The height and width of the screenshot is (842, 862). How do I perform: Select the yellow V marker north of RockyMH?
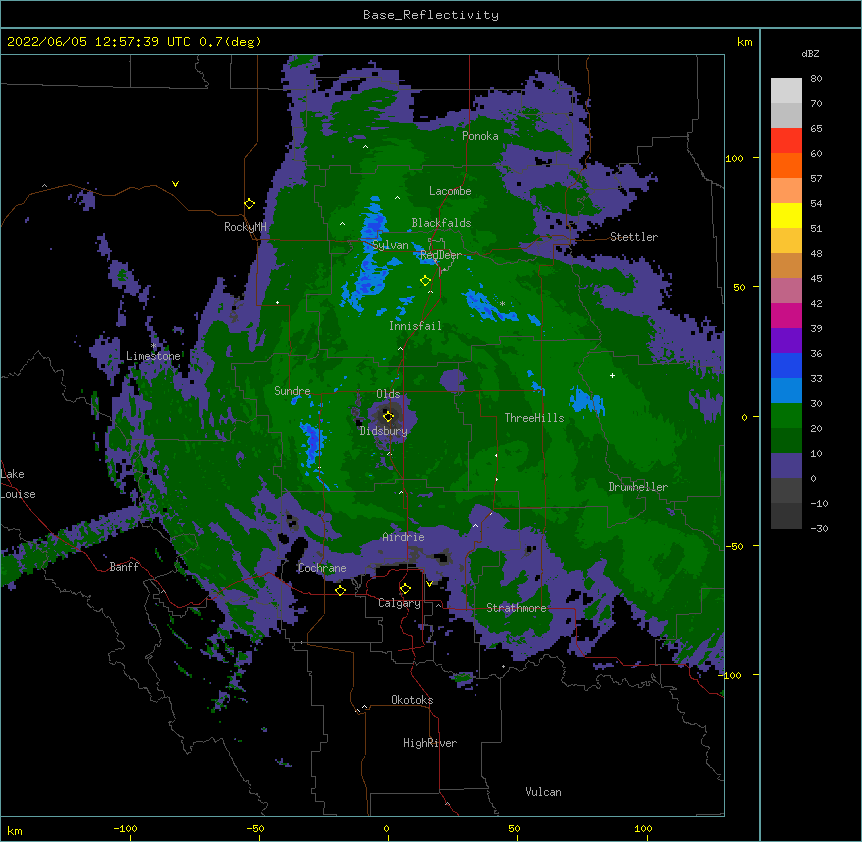point(175,184)
